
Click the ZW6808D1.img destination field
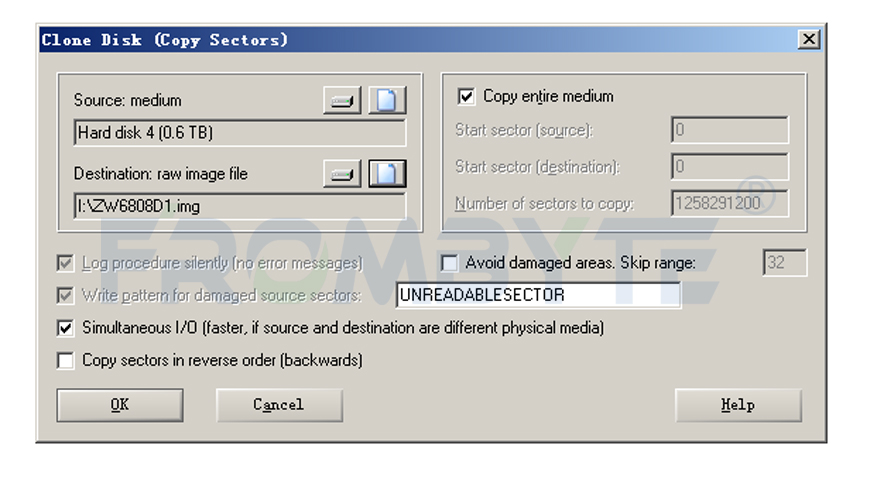pos(240,206)
